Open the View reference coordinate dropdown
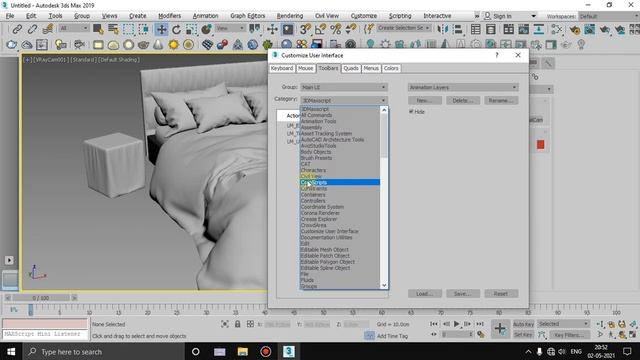The height and width of the screenshot is (360, 640). coord(230,28)
